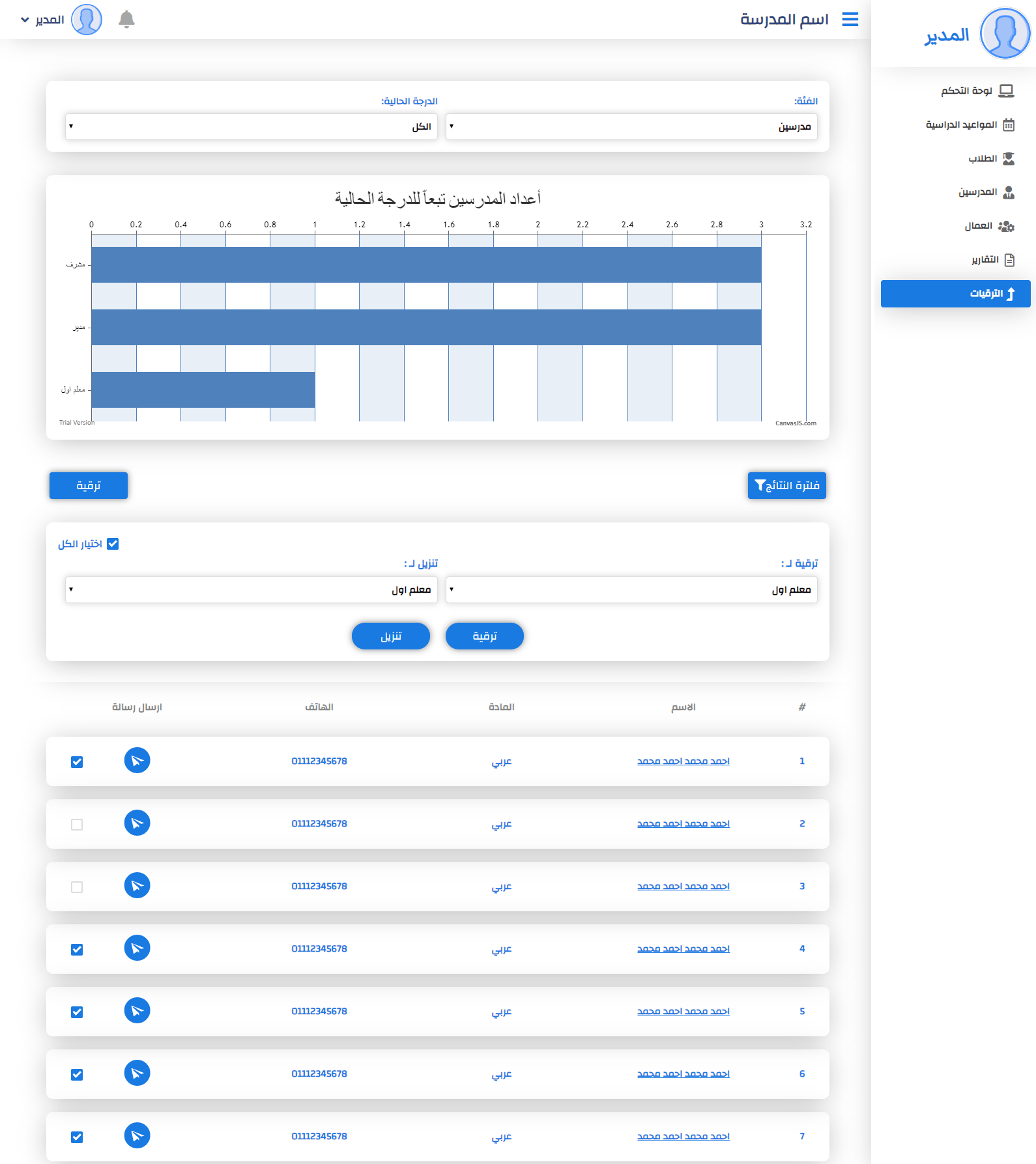Click send message icon in row 2

[137, 823]
